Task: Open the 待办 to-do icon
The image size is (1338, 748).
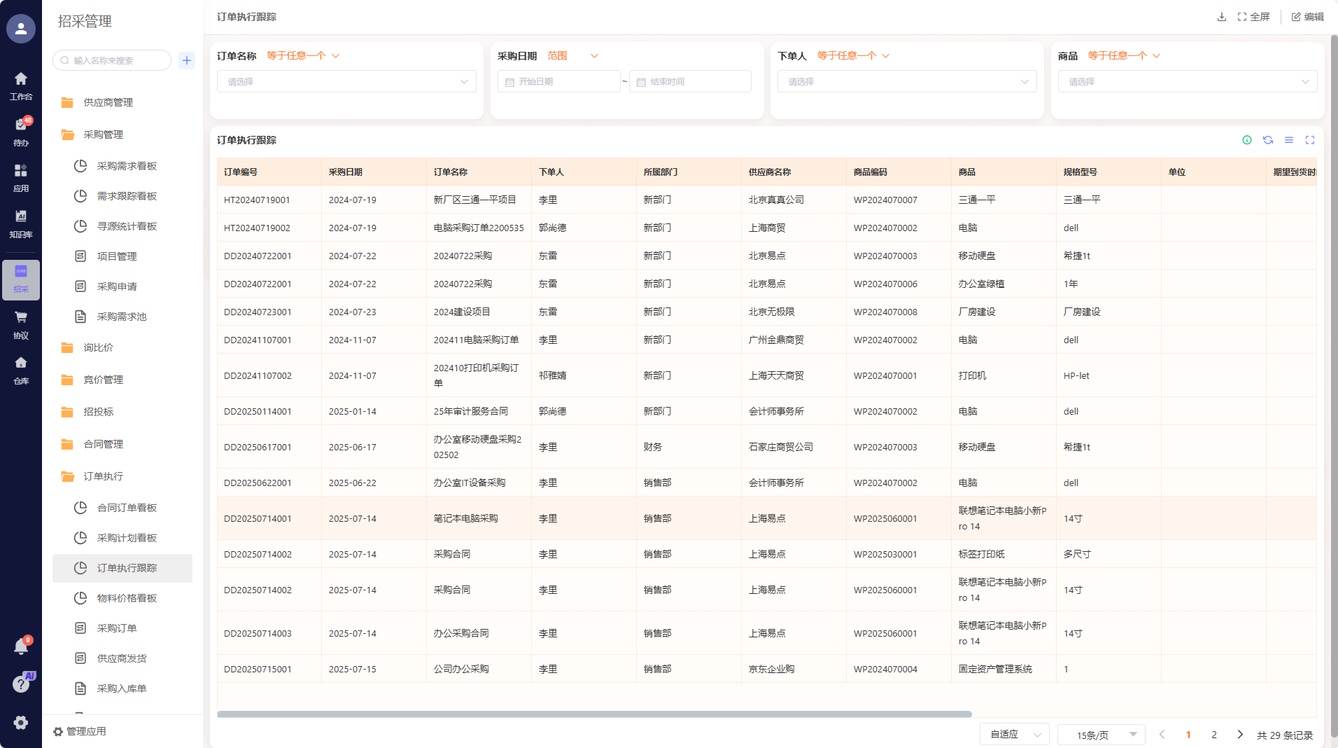Action: (x=21, y=131)
